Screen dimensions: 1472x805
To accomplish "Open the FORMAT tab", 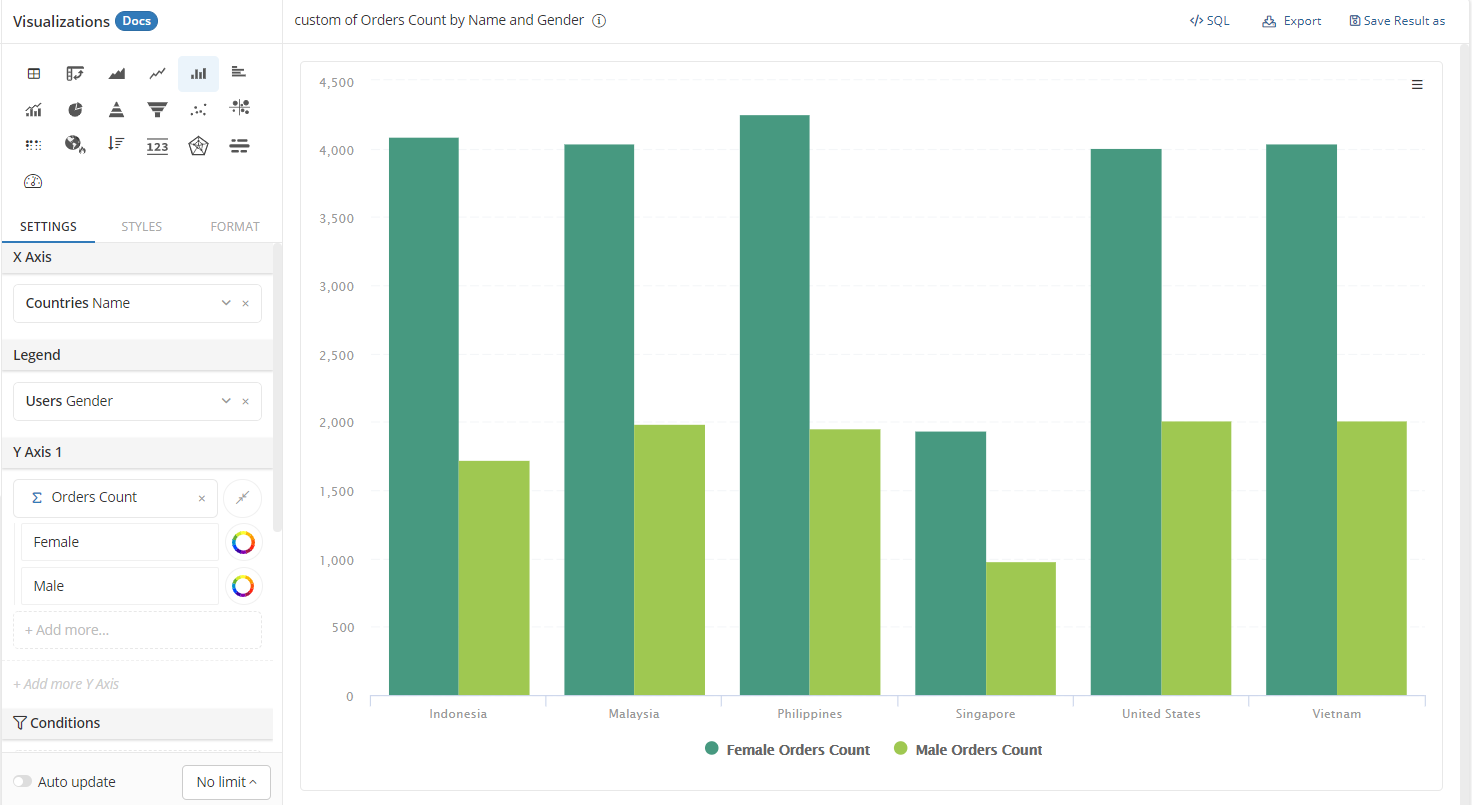I will 235,227.
